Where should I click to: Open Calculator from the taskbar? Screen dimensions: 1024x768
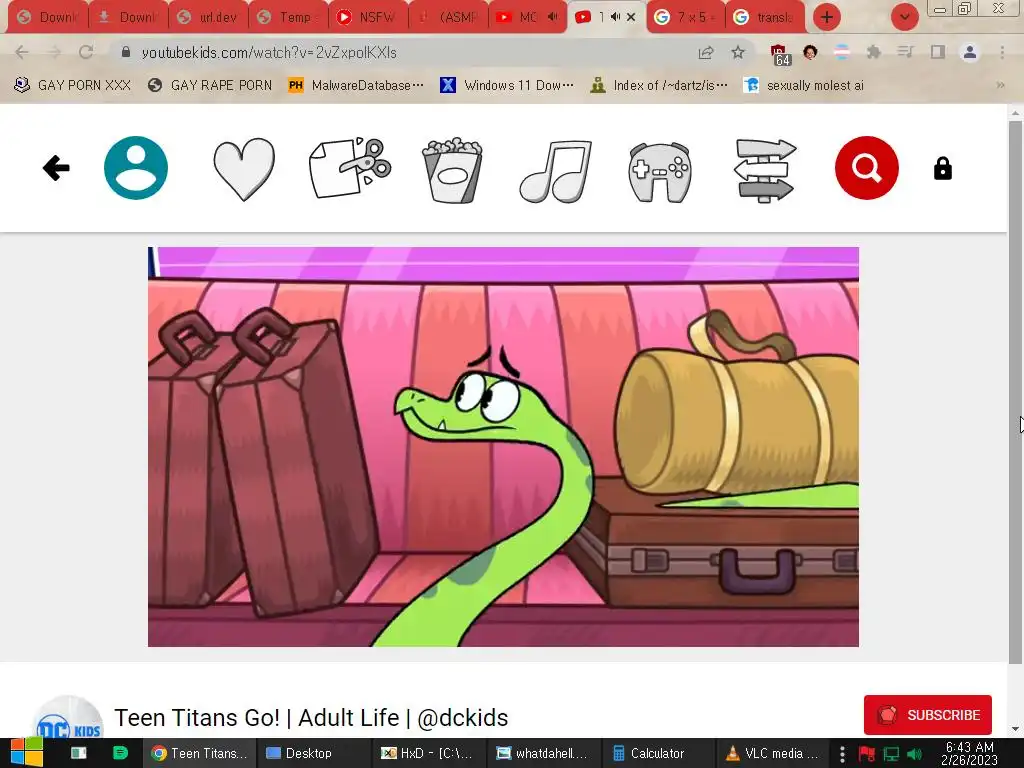660,754
